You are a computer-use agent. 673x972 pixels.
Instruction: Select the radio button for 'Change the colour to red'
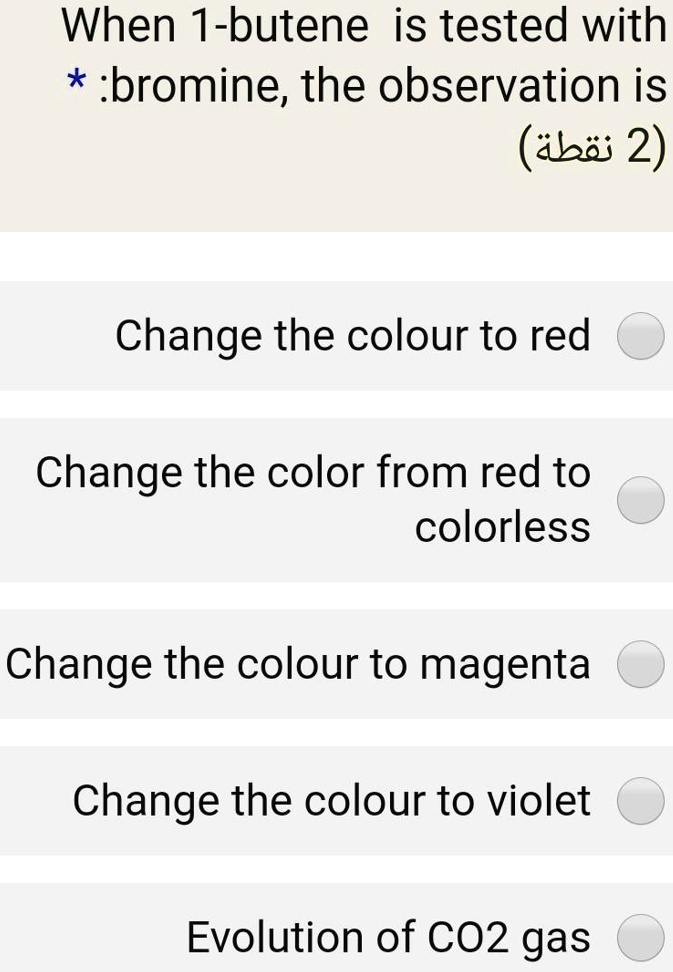[641, 336]
